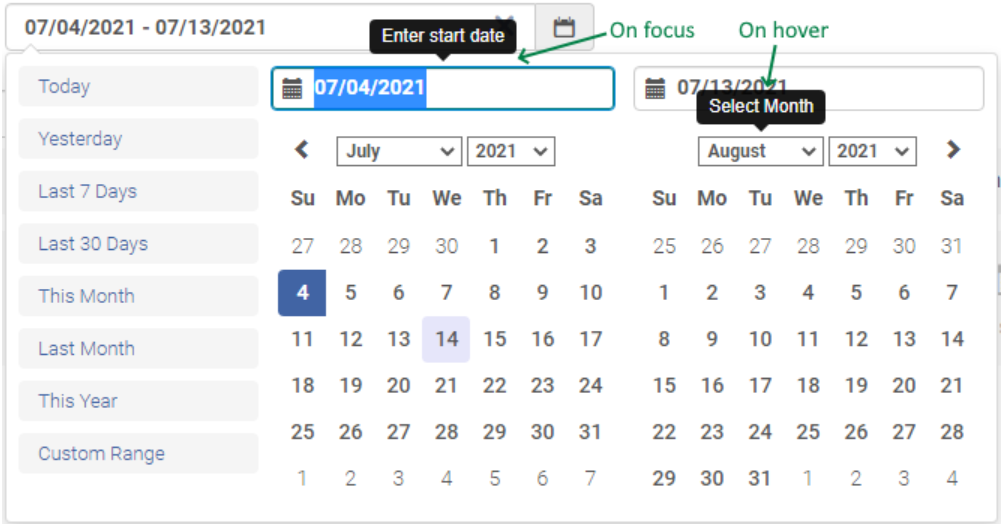Screen dimensions: 1001x524
Task: Click the calendar icon in start date field
Action: [x=292, y=88]
